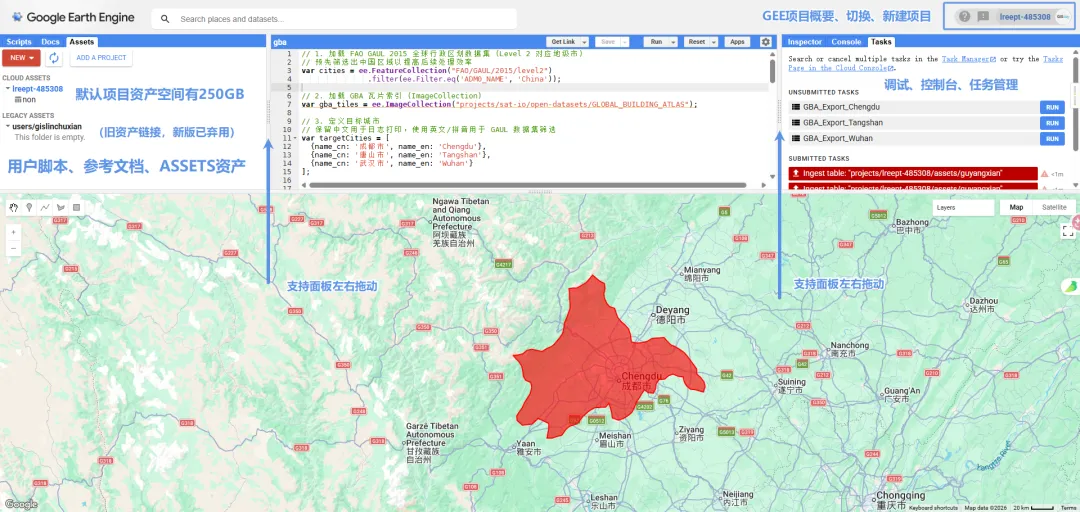Switch to the Console tab
Screen dimensions: 1080x512
coord(847,42)
